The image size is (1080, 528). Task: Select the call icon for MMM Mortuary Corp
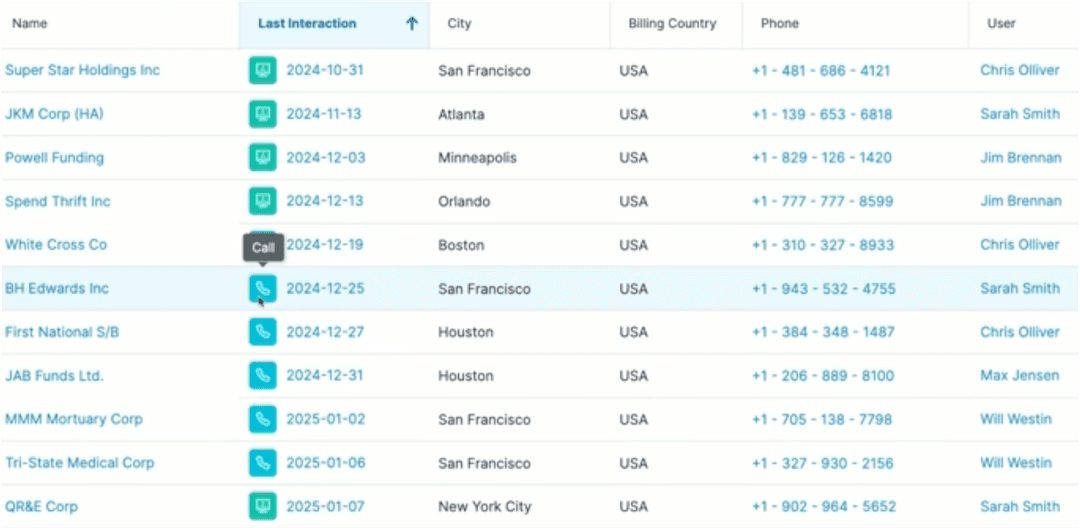click(262, 420)
